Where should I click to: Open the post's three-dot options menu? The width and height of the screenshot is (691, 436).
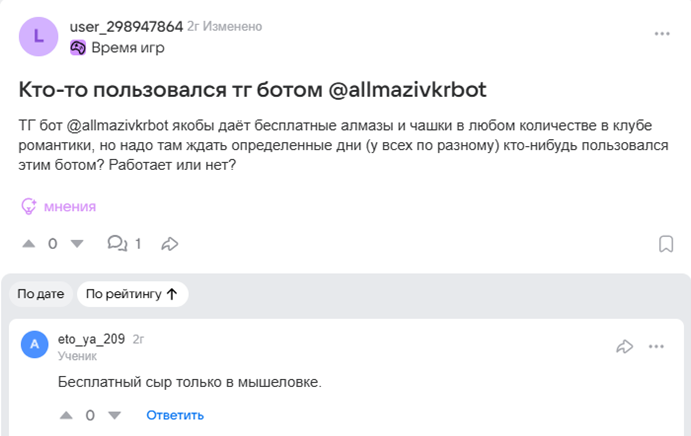(662, 34)
